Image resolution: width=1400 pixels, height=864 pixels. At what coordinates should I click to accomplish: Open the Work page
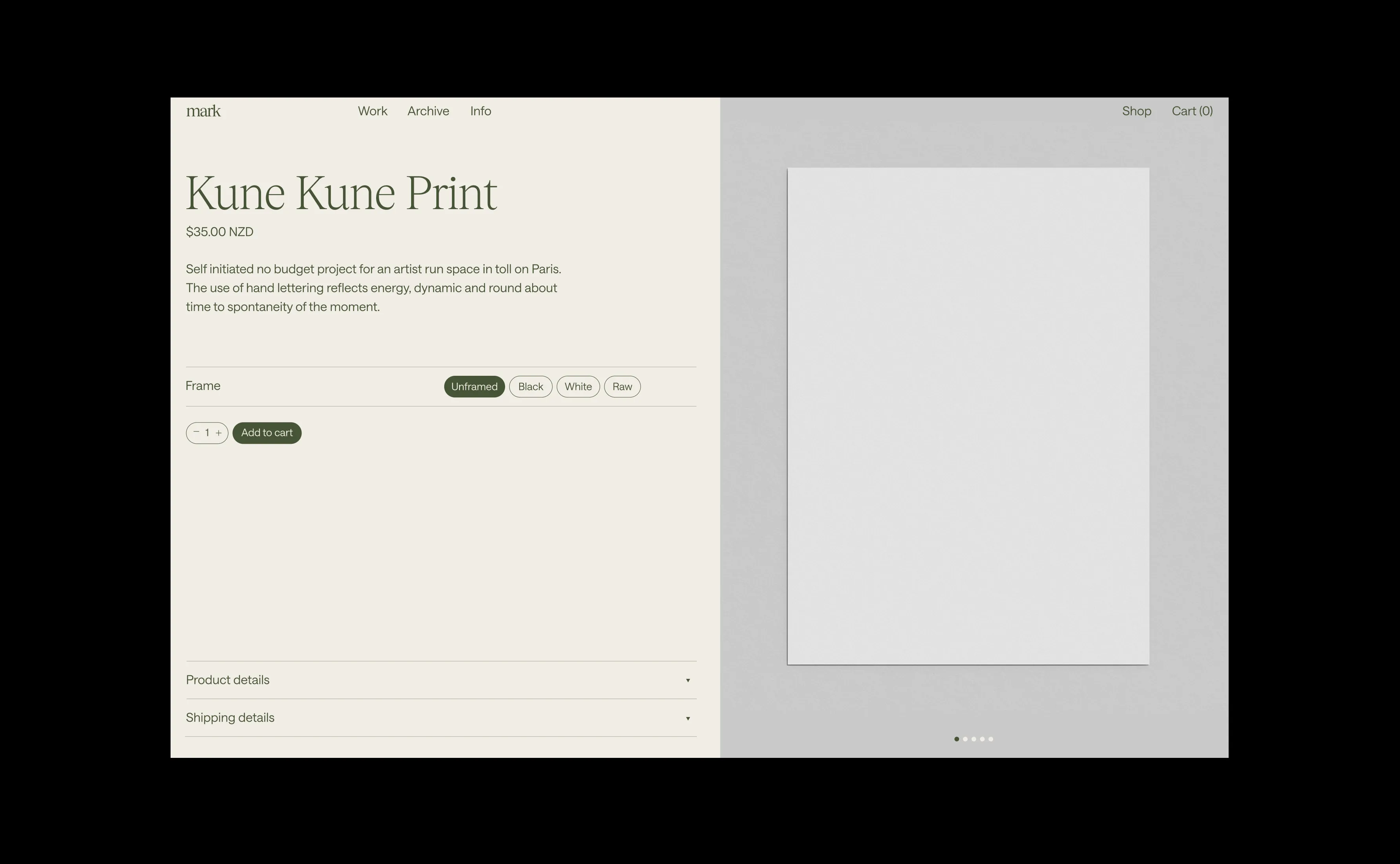tap(373, 111)
